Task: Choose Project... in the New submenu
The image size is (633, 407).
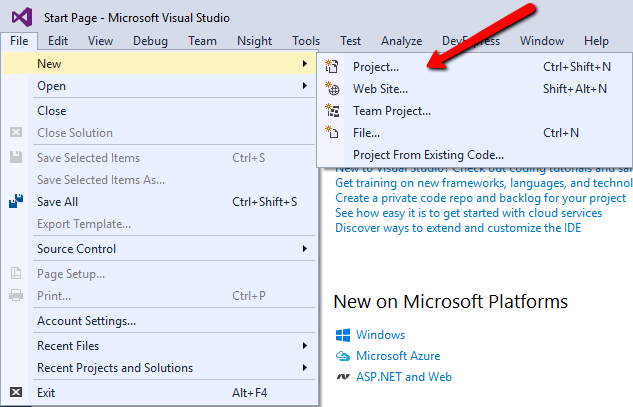Action: click(475, 67)
